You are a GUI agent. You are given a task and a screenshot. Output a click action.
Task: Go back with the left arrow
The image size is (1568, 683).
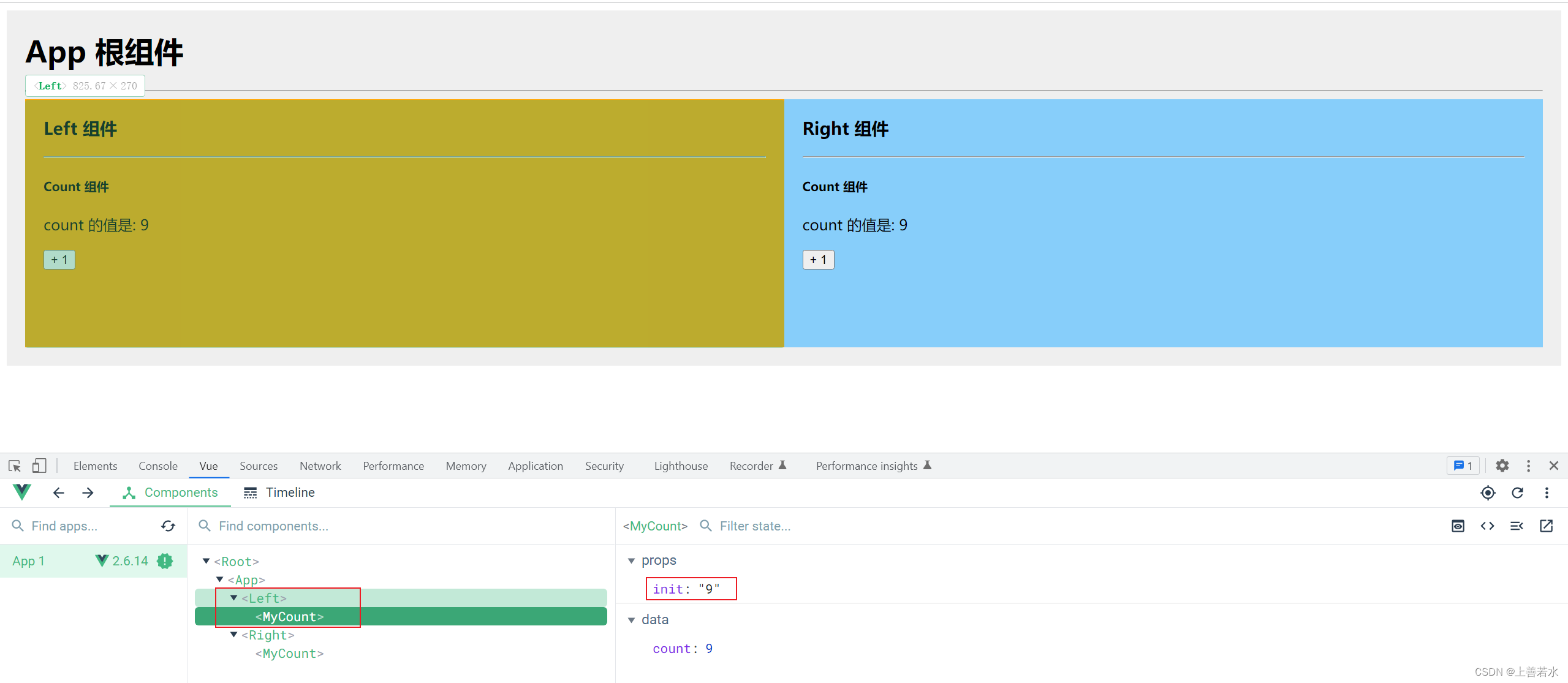point(58,492)
